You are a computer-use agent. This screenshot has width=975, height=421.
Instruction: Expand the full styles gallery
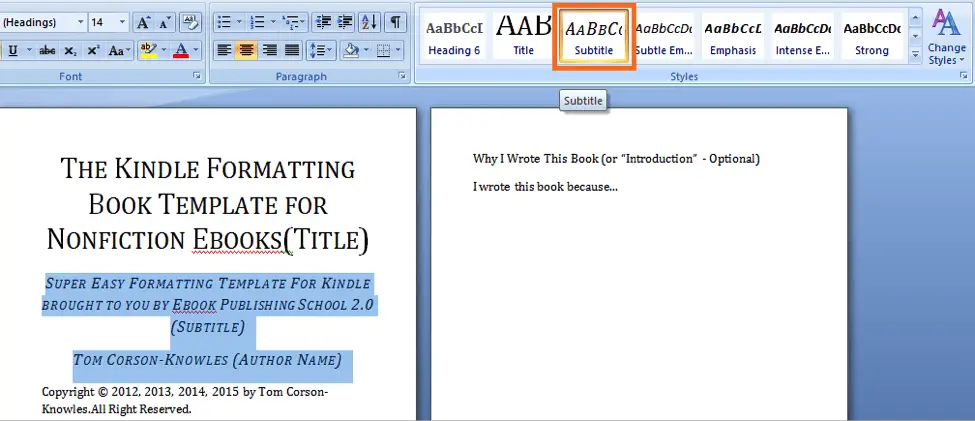915,54
